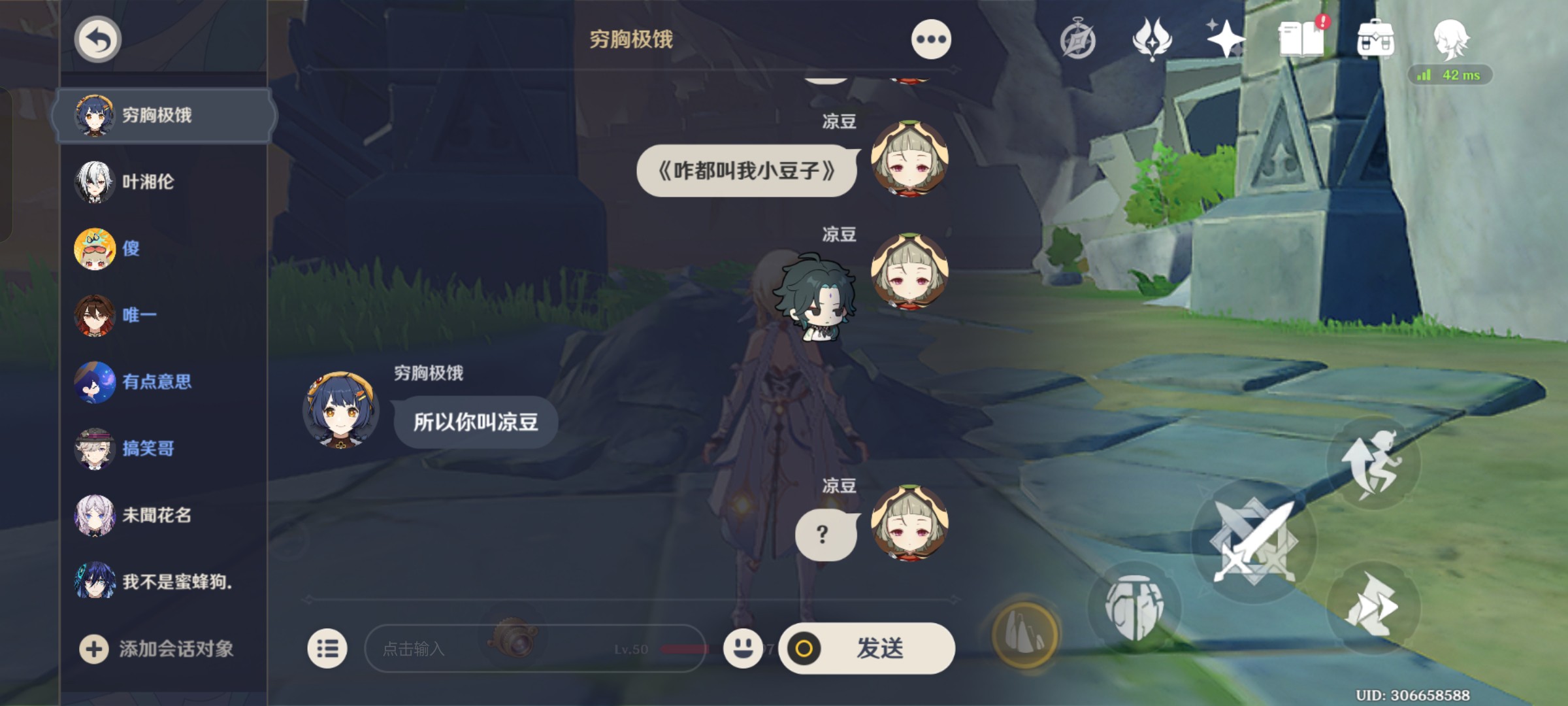This screenshot has width=1568, height=706.
Task: Tap the sword attack button
Action: click(x=1253, y=541)
